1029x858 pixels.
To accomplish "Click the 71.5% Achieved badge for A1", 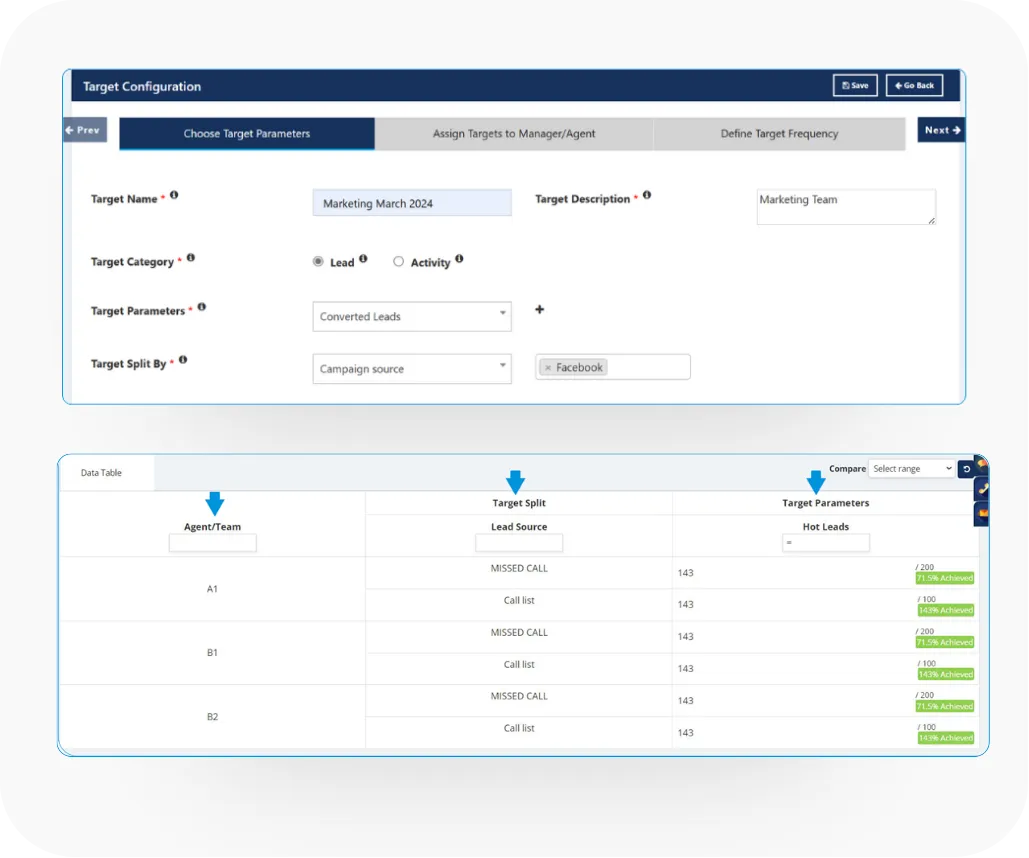I will pyautogui.click(x=945, y=578).
